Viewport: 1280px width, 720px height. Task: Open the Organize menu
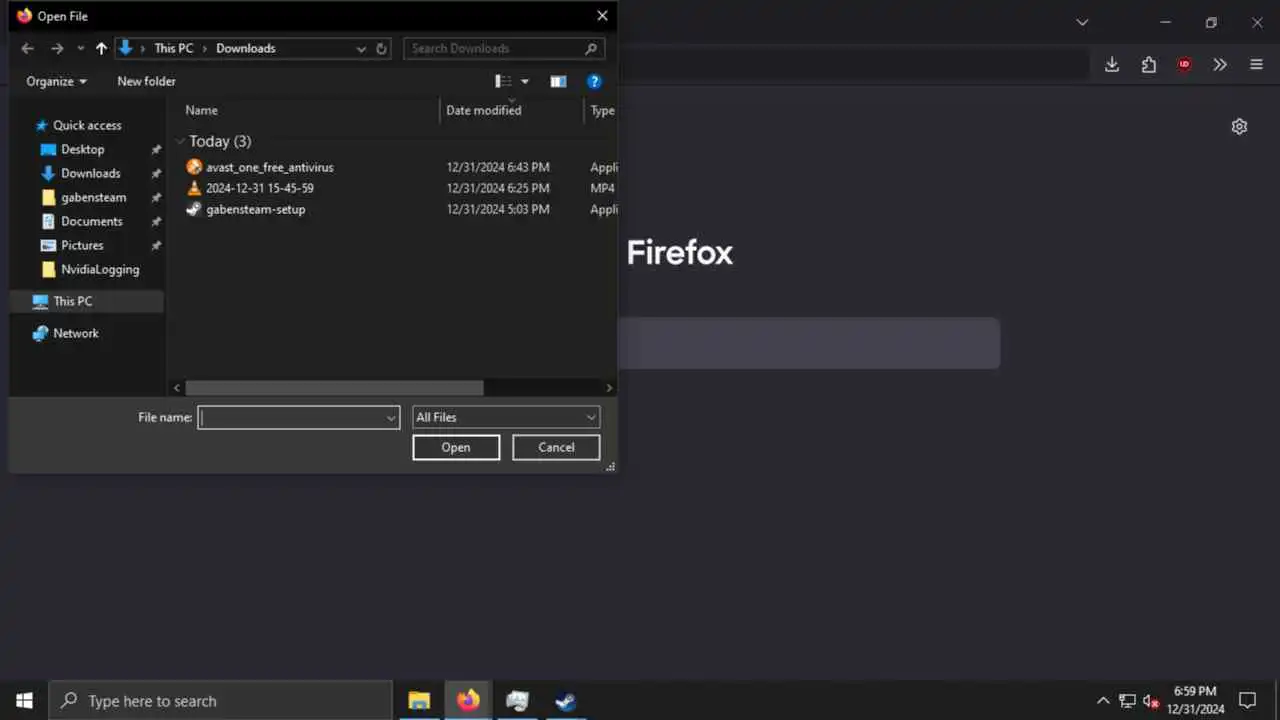coord(56,81)
